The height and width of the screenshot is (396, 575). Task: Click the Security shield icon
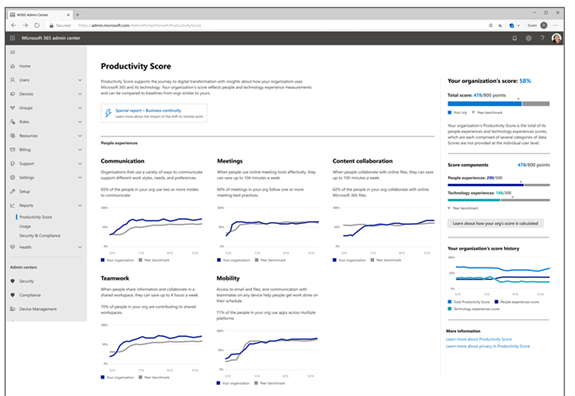point(13,281)
